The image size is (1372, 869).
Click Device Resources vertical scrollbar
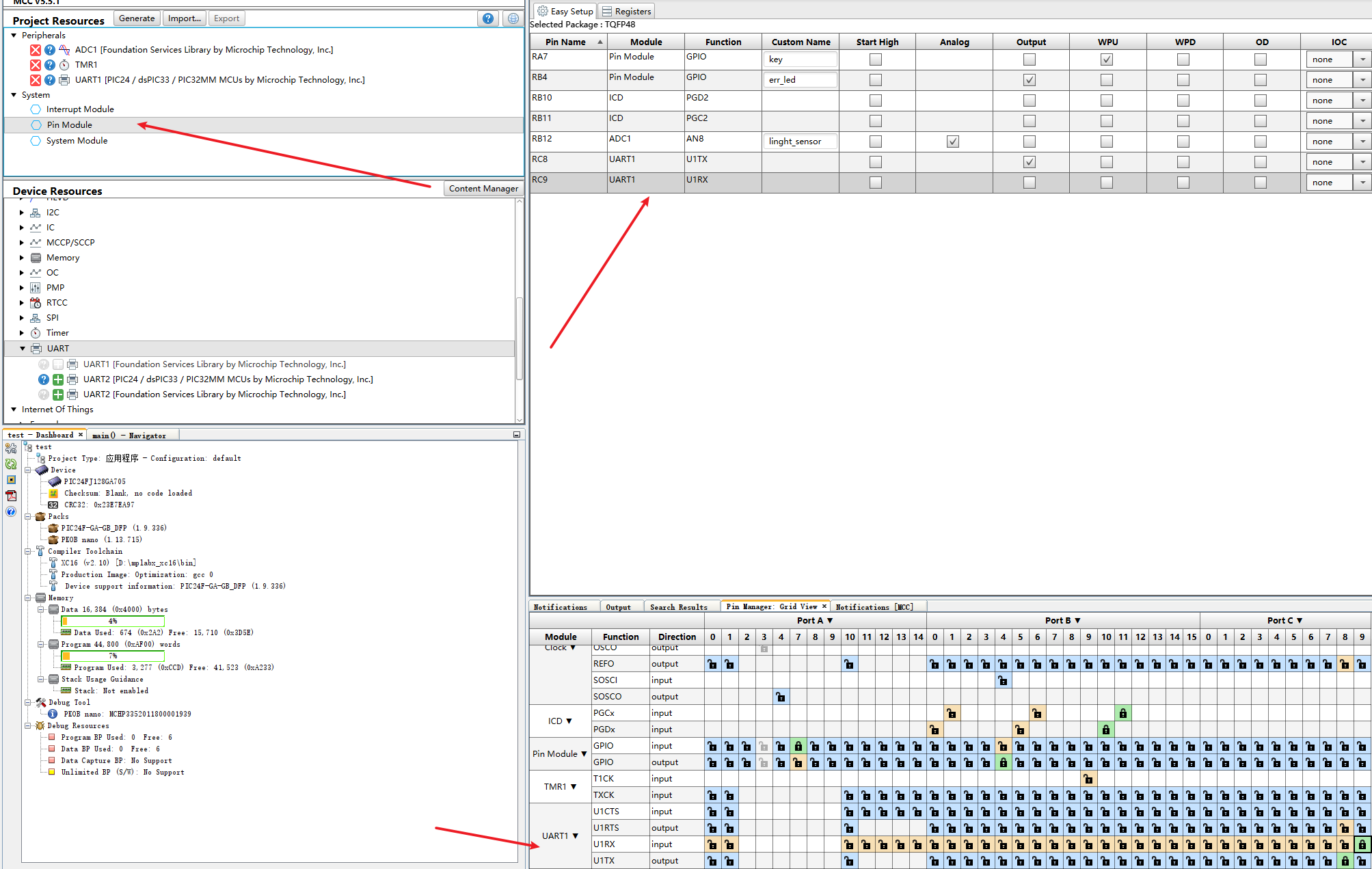point(520,338)
